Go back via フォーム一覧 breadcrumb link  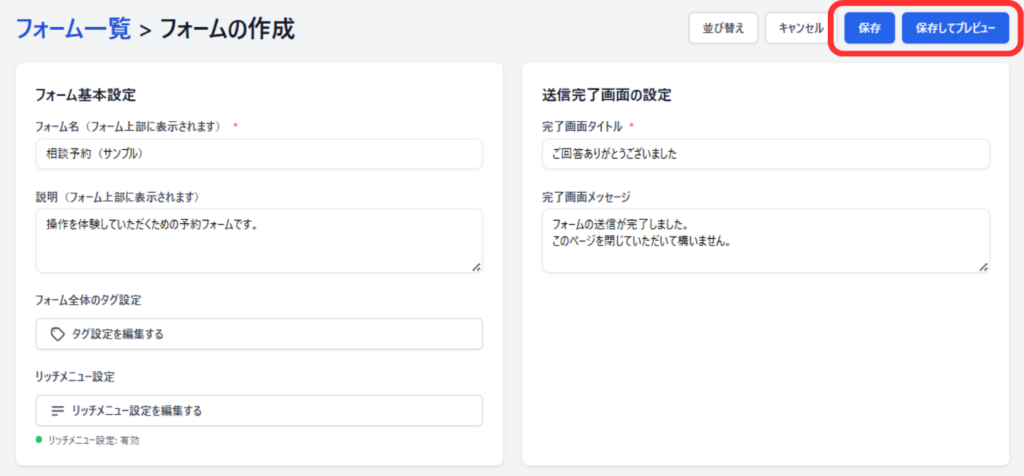click(x=73, y=28)
